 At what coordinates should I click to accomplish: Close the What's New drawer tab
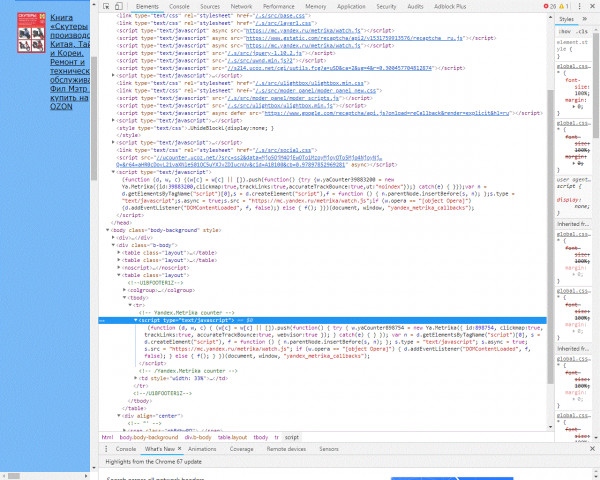(179, 448)
